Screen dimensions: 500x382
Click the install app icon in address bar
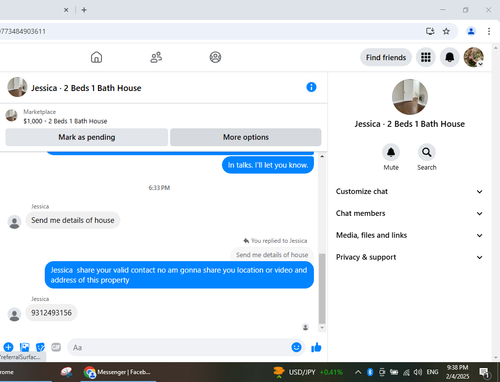[x=430, y=31]
